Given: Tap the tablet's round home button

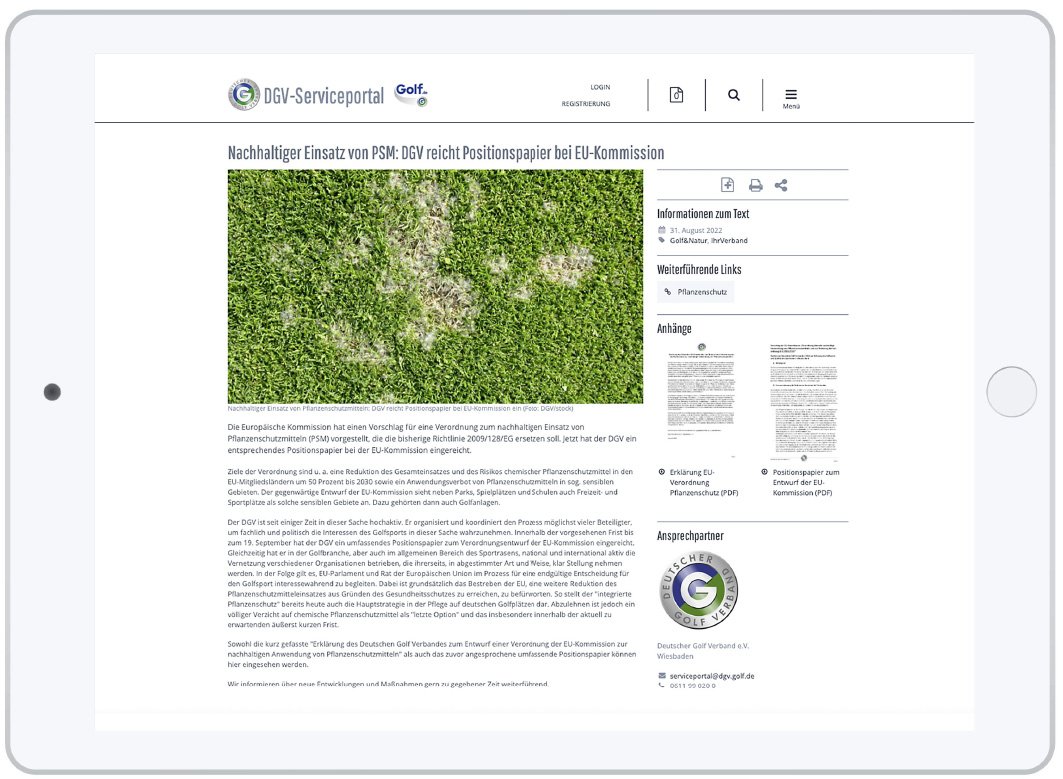Looking at the screenshot, I should point(1011,391).
